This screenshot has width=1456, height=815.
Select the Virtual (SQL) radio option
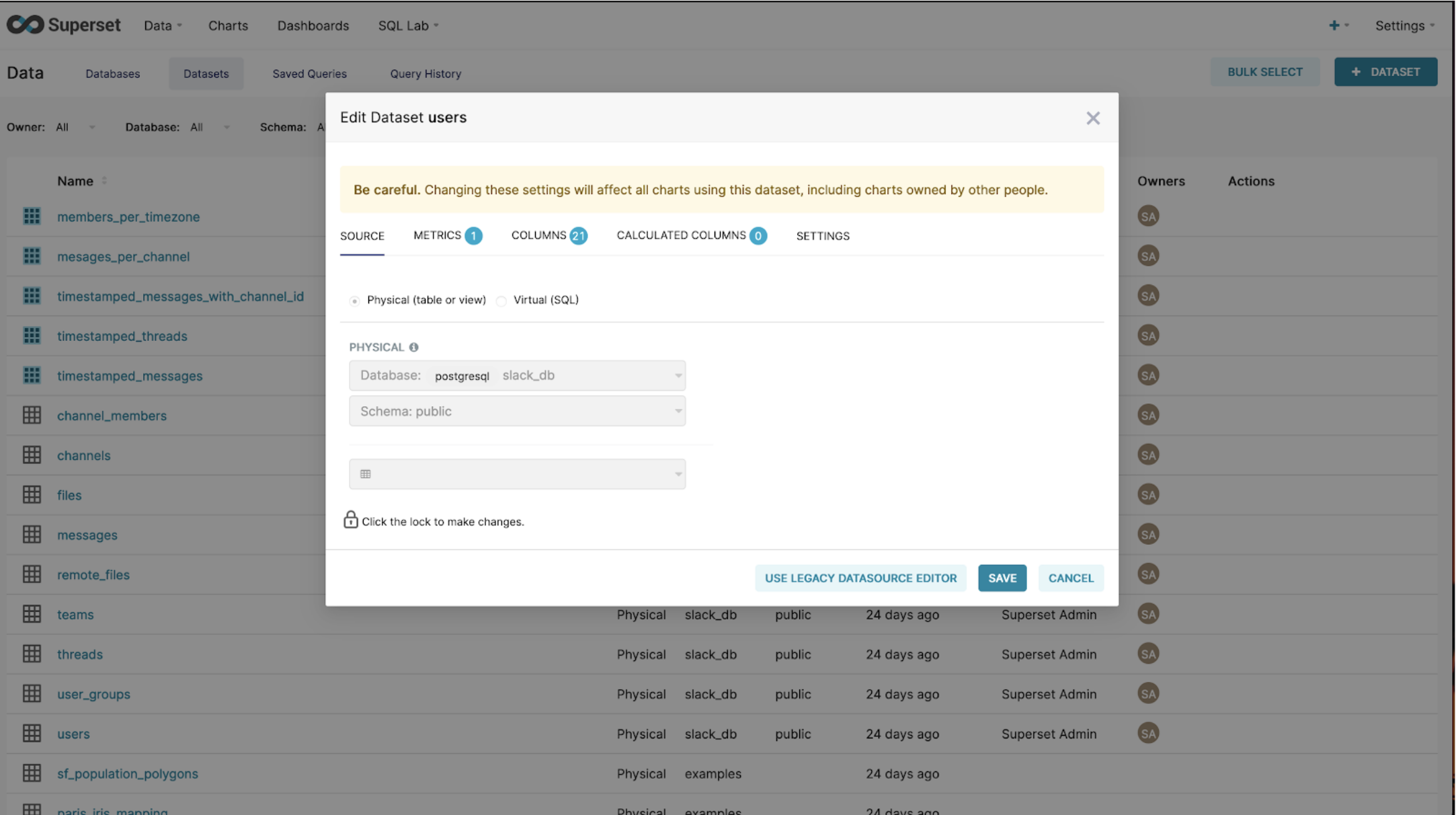pos(501,301)
